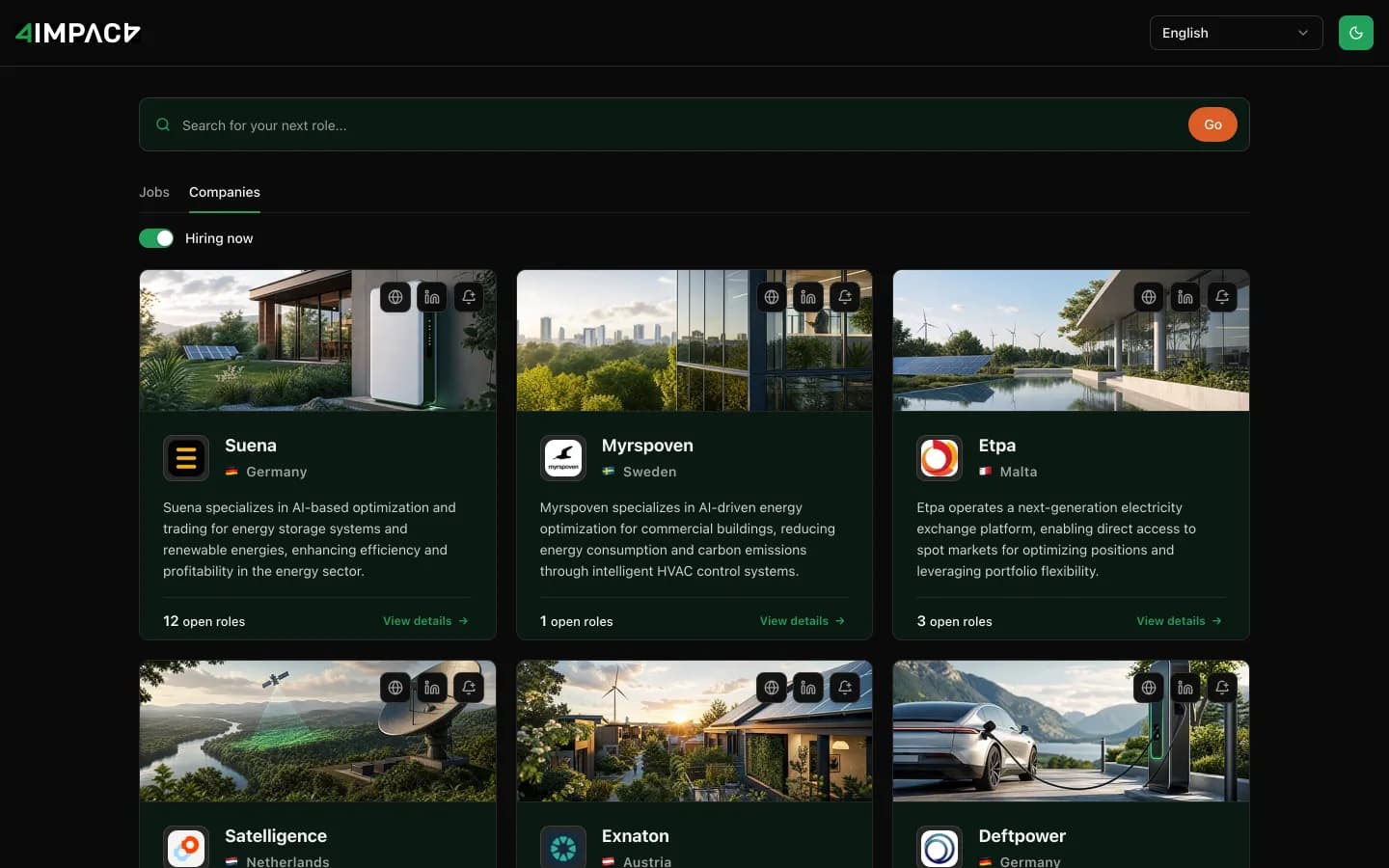Select the Companies tab

[x=225, y=192]
